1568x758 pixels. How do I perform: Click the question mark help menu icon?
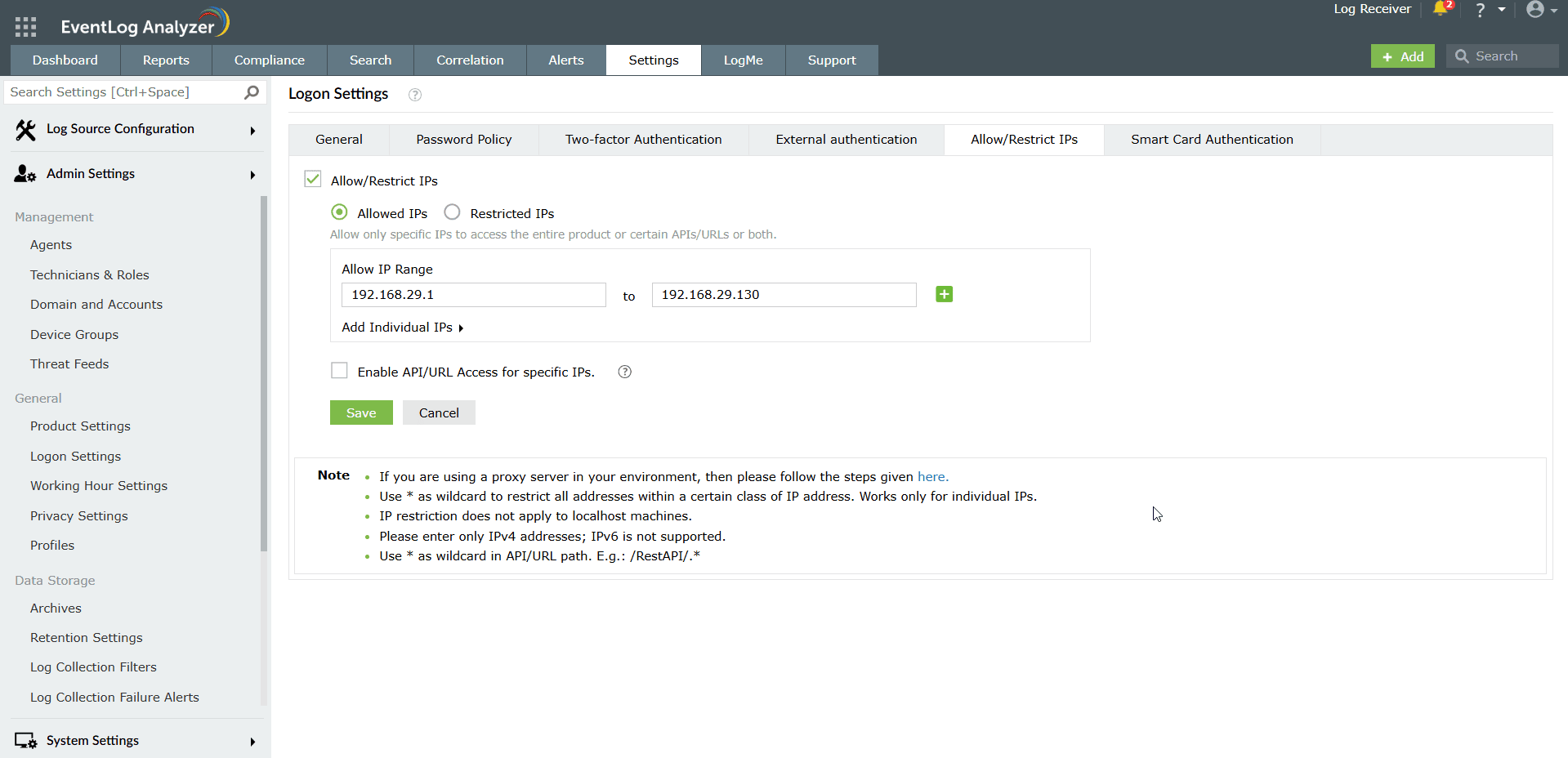(1480, 10)
